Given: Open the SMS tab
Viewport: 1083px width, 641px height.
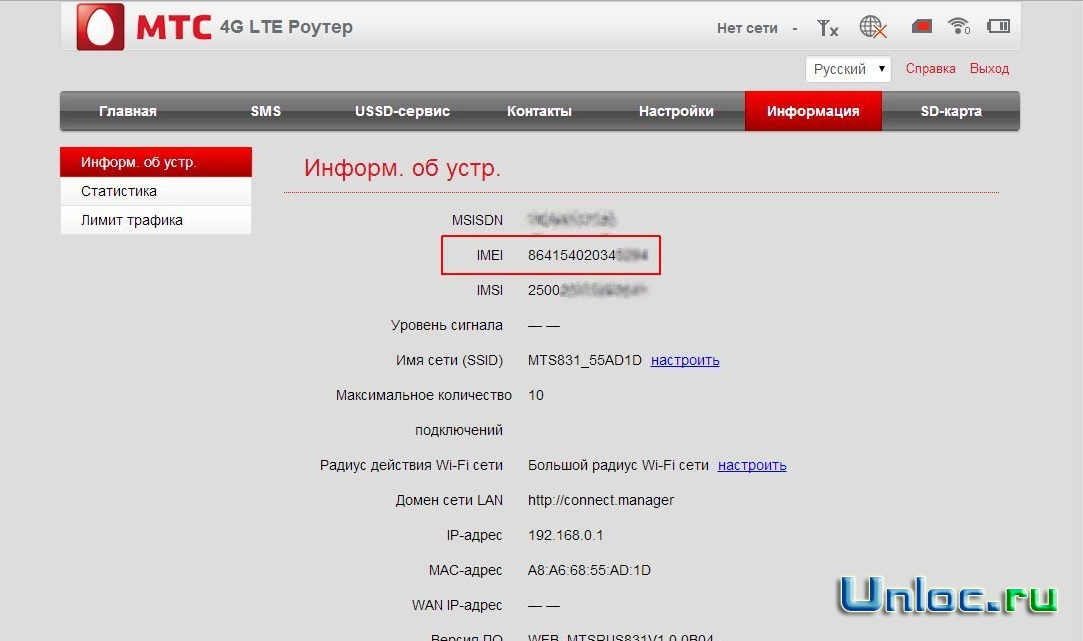Looking at the screenshot, I should (265, 111).
